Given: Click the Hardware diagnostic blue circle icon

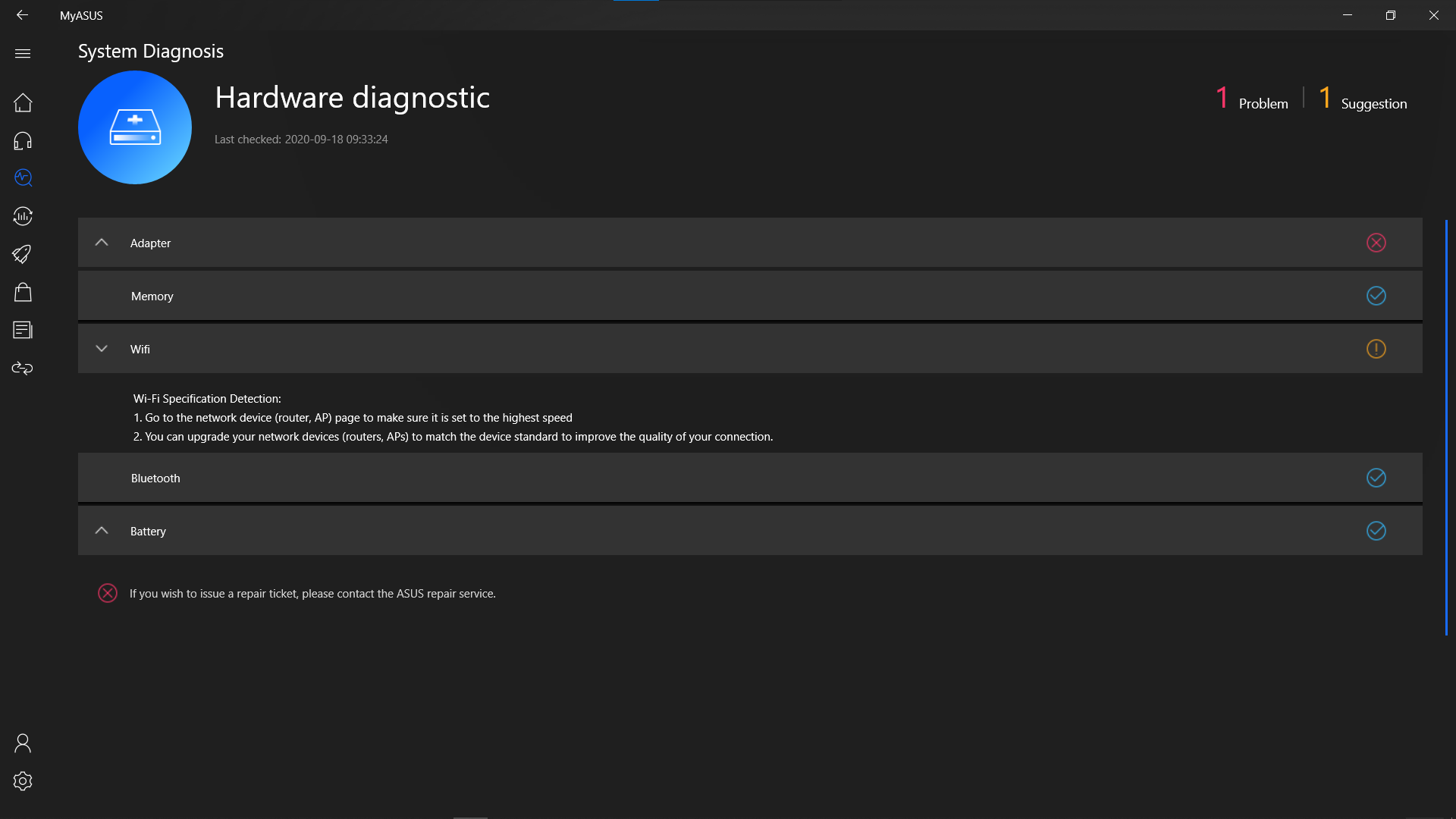Looking at the screenshot, I should (x=135, y=127).
